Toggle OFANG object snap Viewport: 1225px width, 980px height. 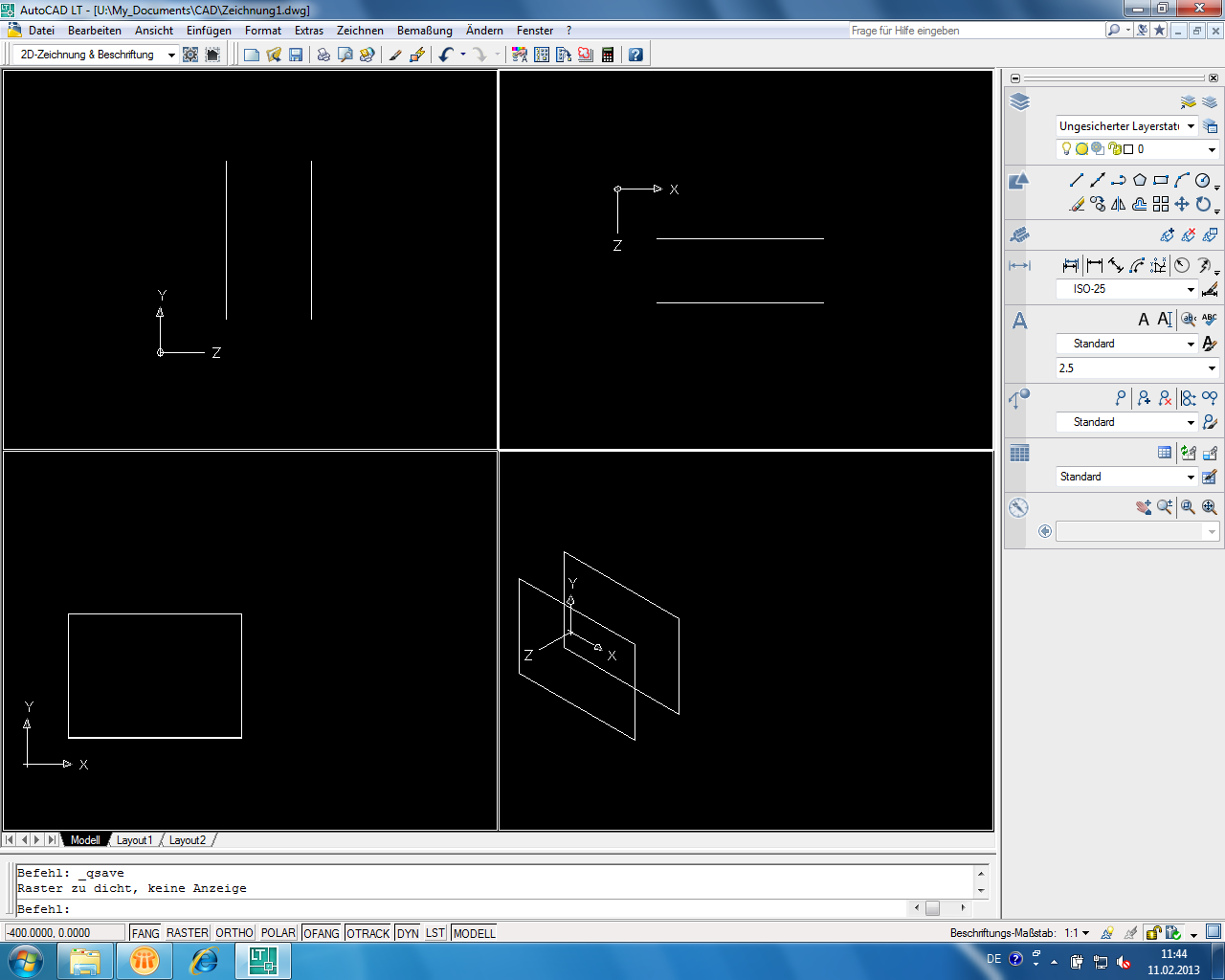coord(322,933)
